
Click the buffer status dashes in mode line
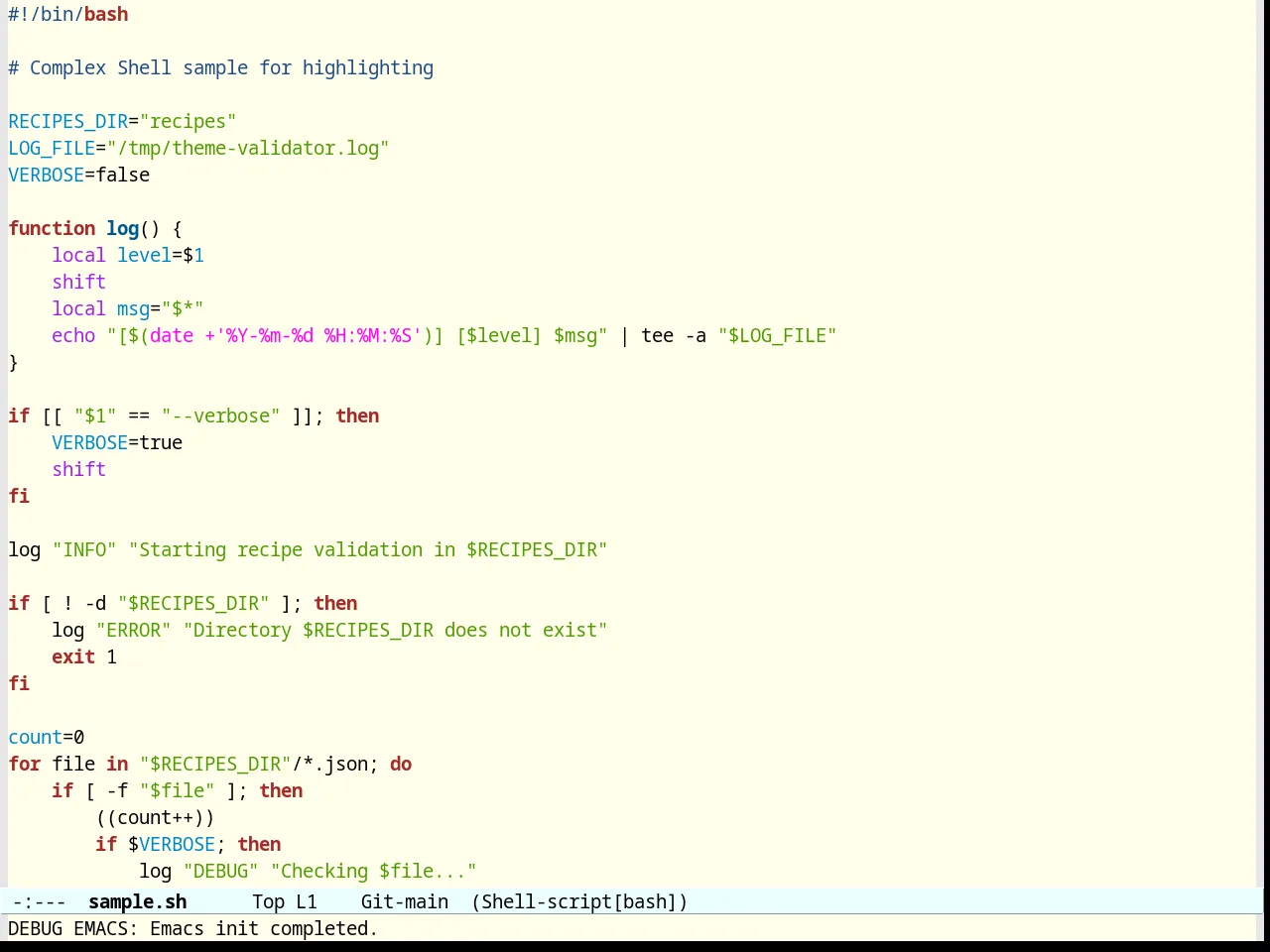39,901
